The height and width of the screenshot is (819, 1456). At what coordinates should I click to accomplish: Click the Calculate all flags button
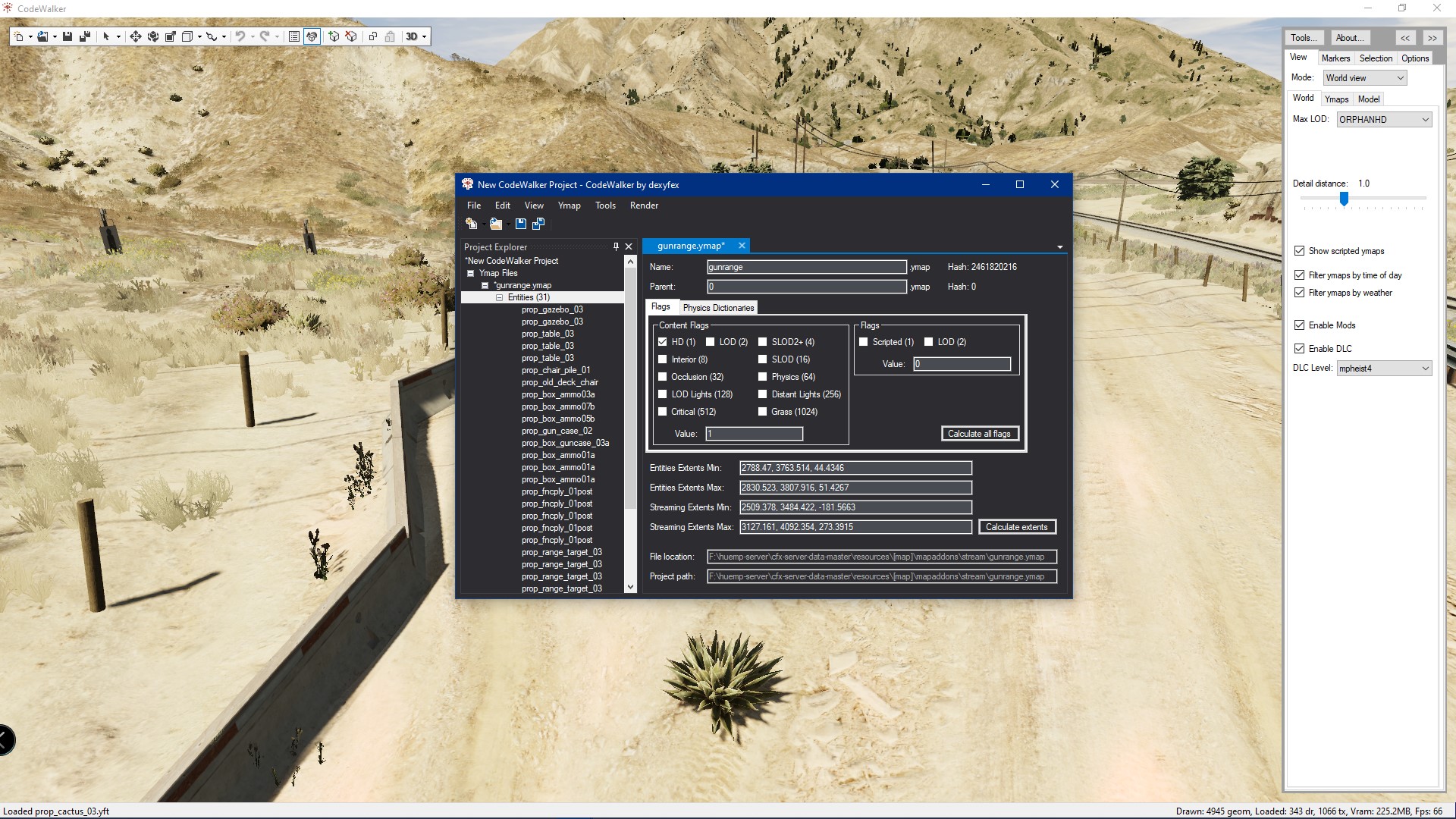(979, 434)
